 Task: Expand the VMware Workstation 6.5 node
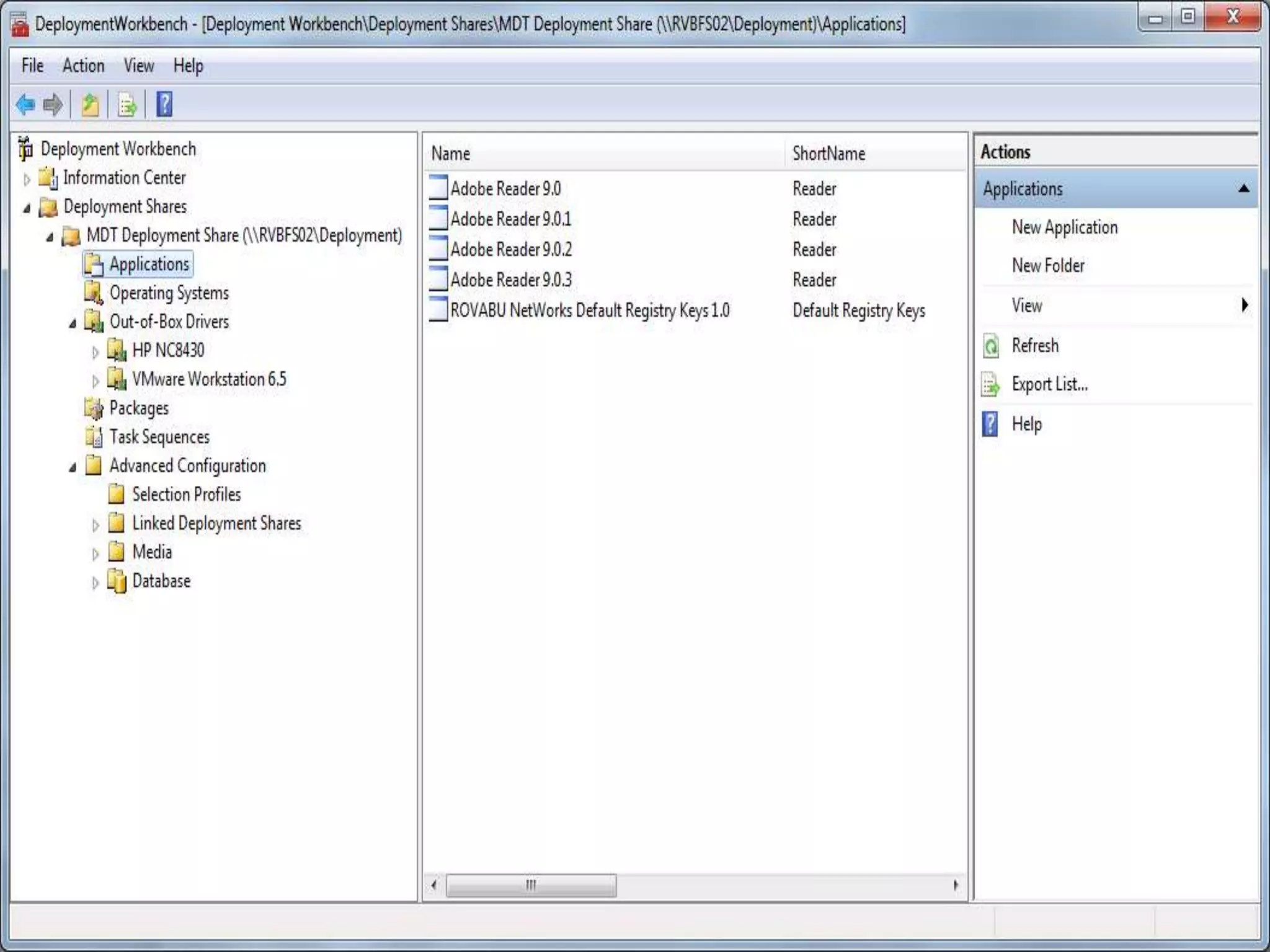(95, 381)
